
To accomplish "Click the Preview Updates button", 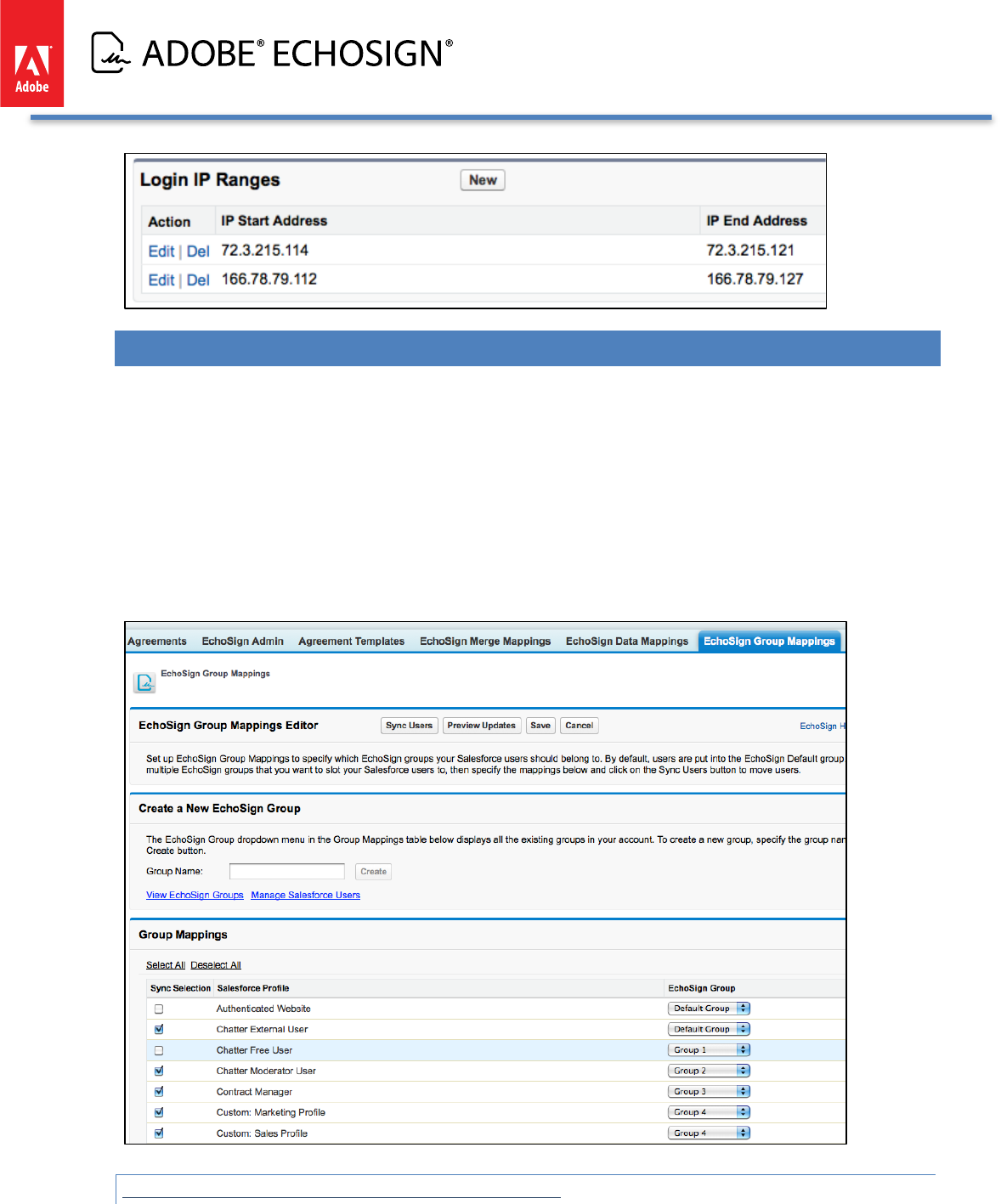I will pyautogui.click(x=481, y=726).
